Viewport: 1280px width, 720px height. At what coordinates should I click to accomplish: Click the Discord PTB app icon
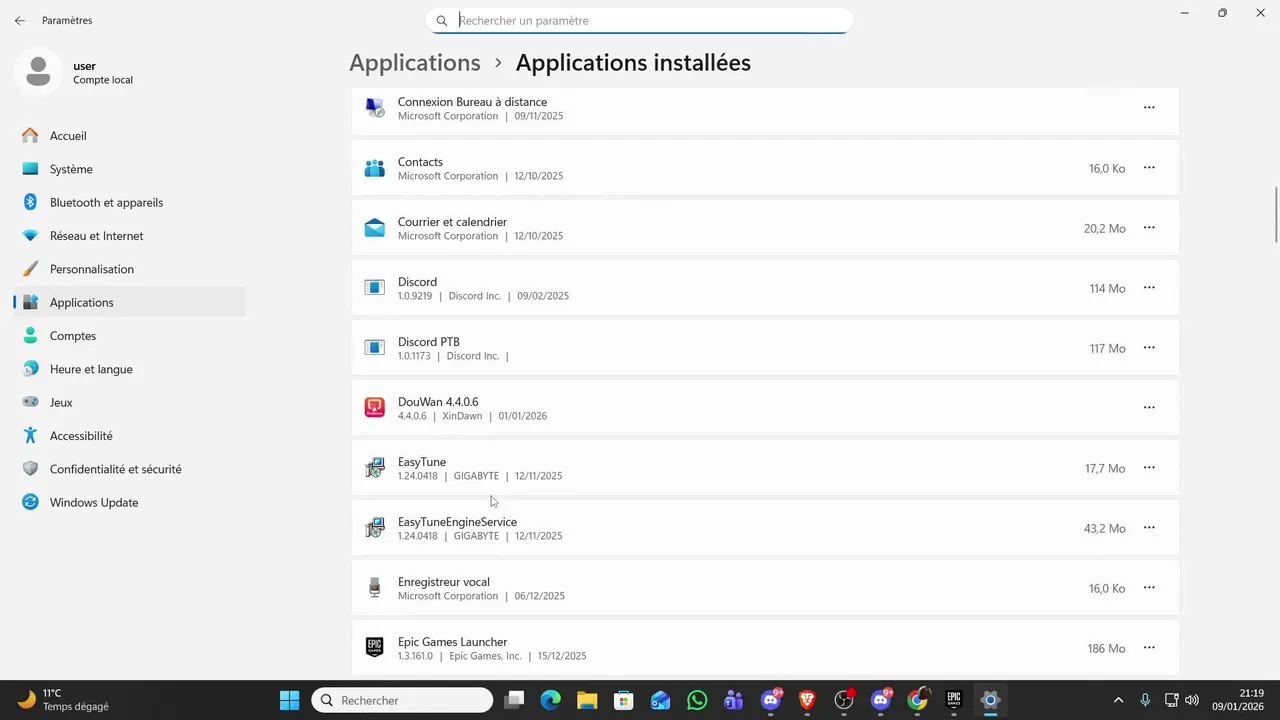coord(375,348)
